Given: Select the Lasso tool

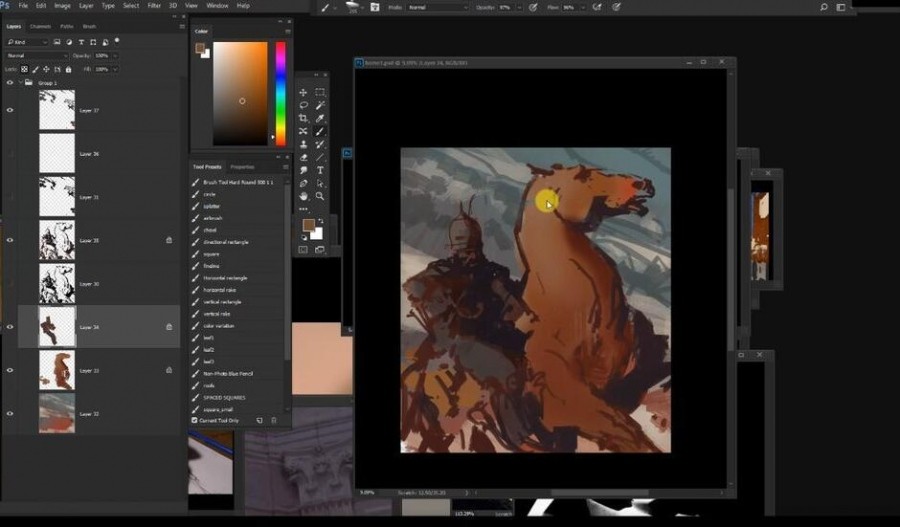Looking at the screenshot, I should pyautogui.click(x=303, y=105).
